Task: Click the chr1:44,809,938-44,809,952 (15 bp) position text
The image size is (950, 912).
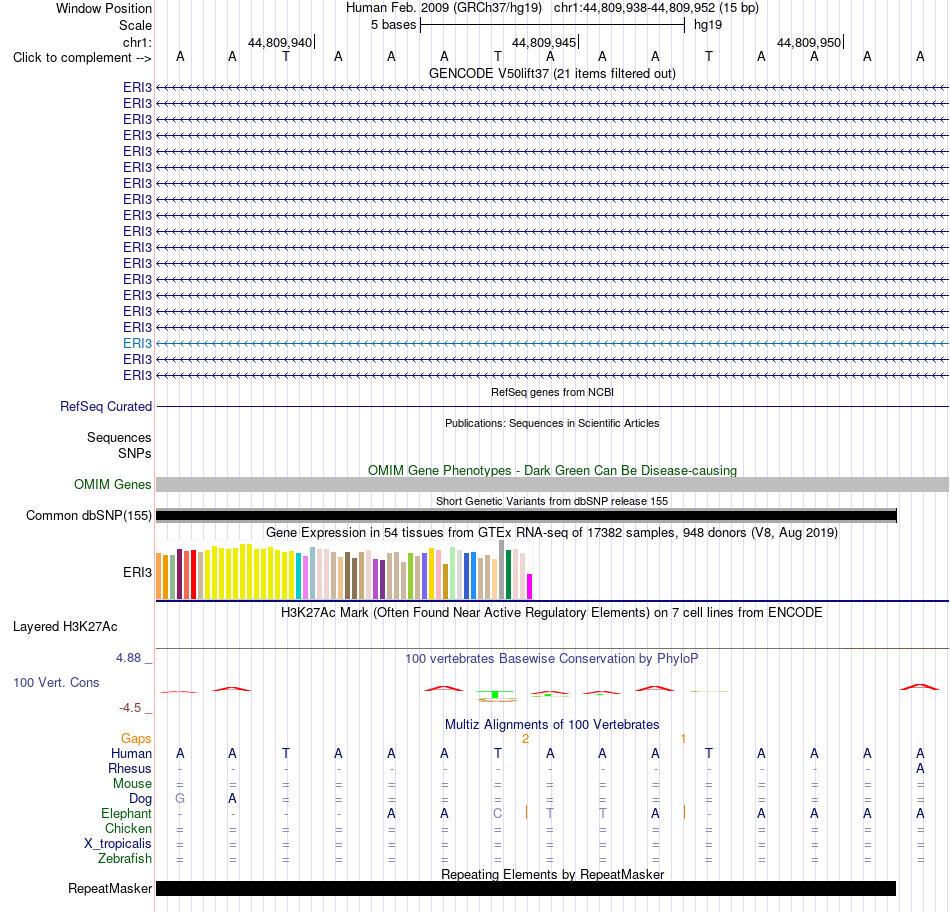Action: tap(656, 8)
